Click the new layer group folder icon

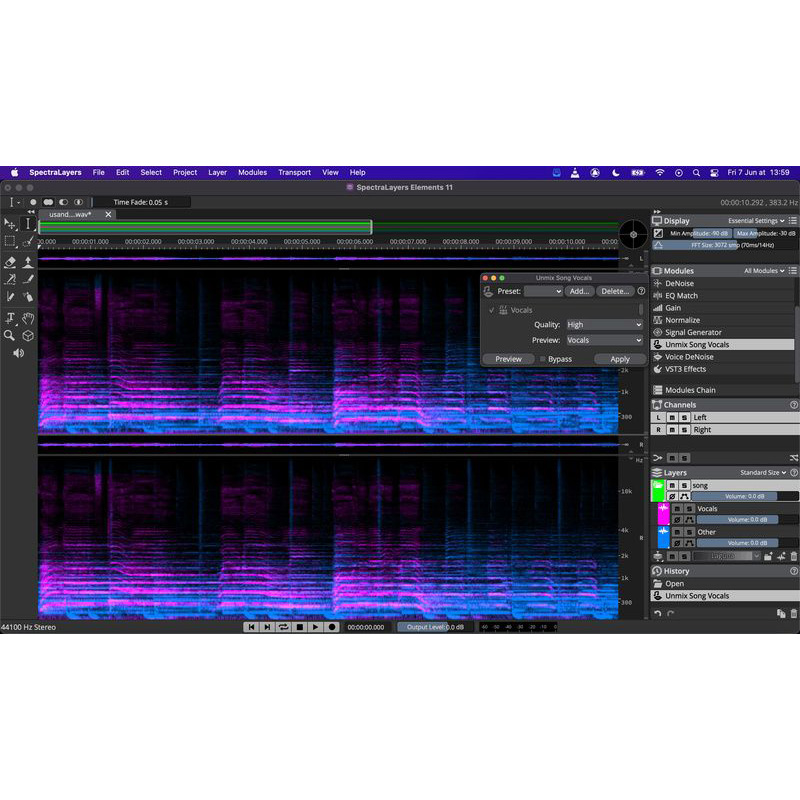pyautogui.click(x=768, y=556)
